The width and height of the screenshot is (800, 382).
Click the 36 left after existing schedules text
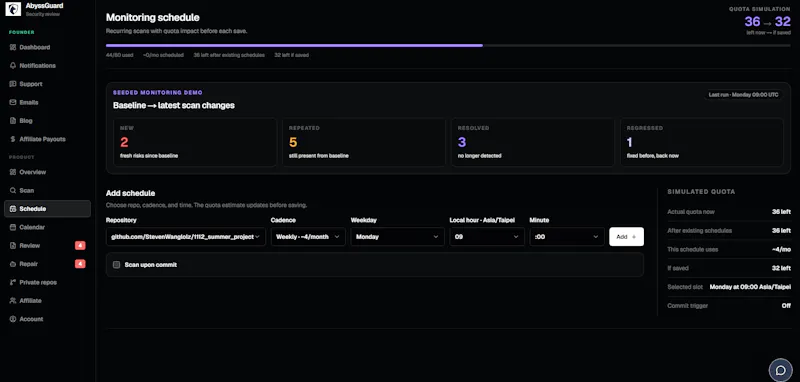(x=229, y=55)
